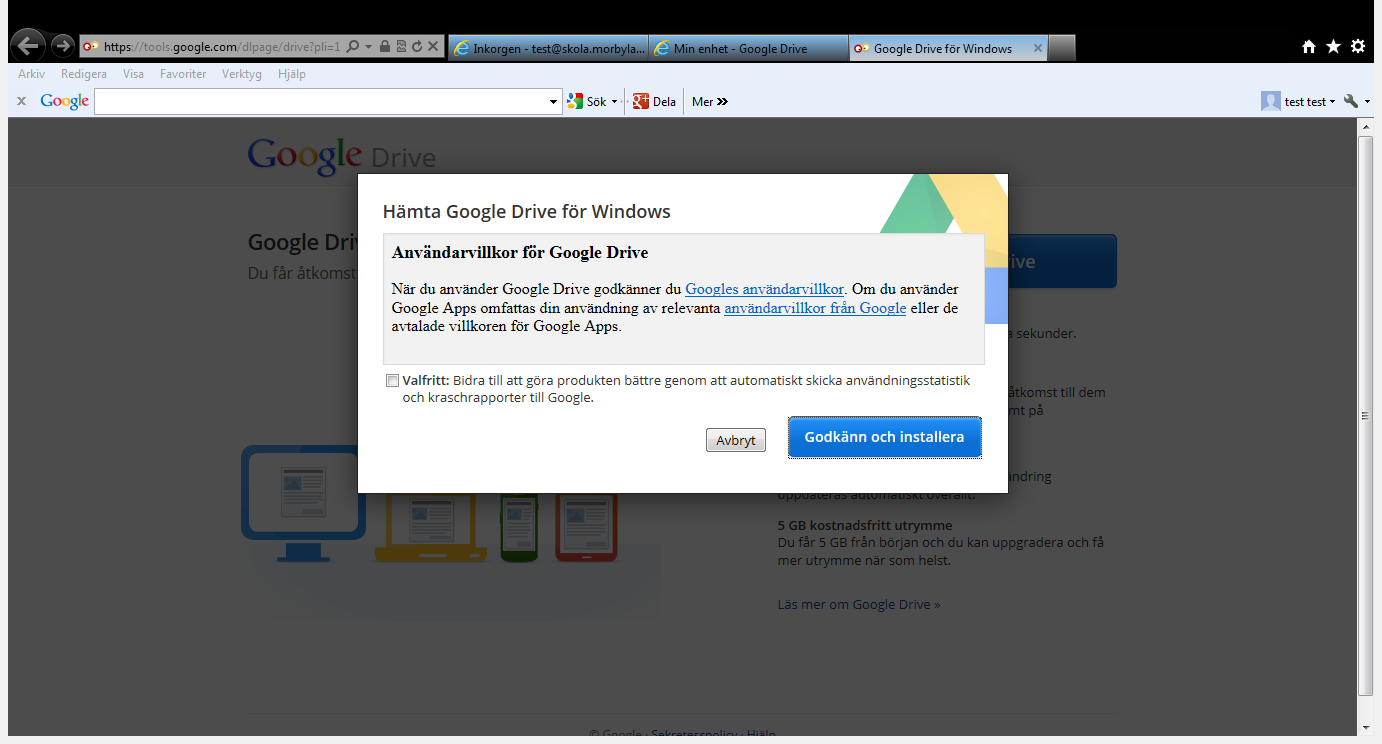Stop loading with the address bar X icon
Image resolution: width=1382 pixels, height=744 pixels.
coord(433,46)
